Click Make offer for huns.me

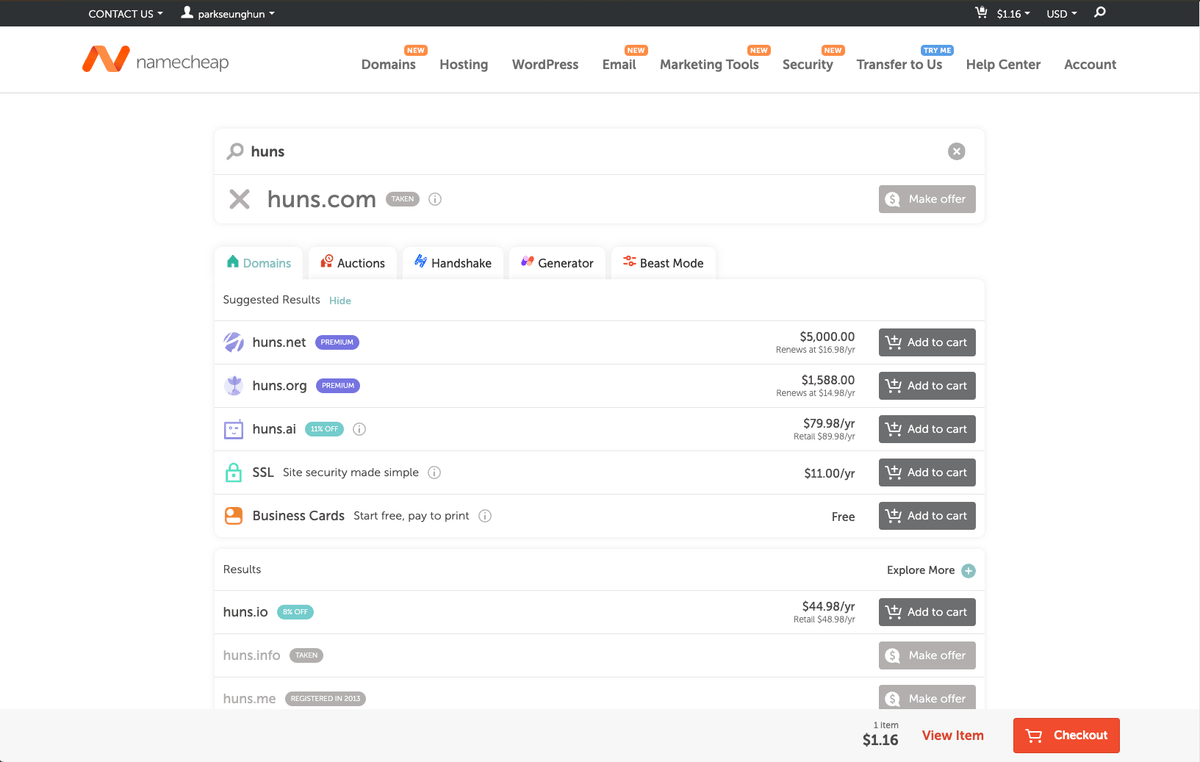tap(927, 698)
